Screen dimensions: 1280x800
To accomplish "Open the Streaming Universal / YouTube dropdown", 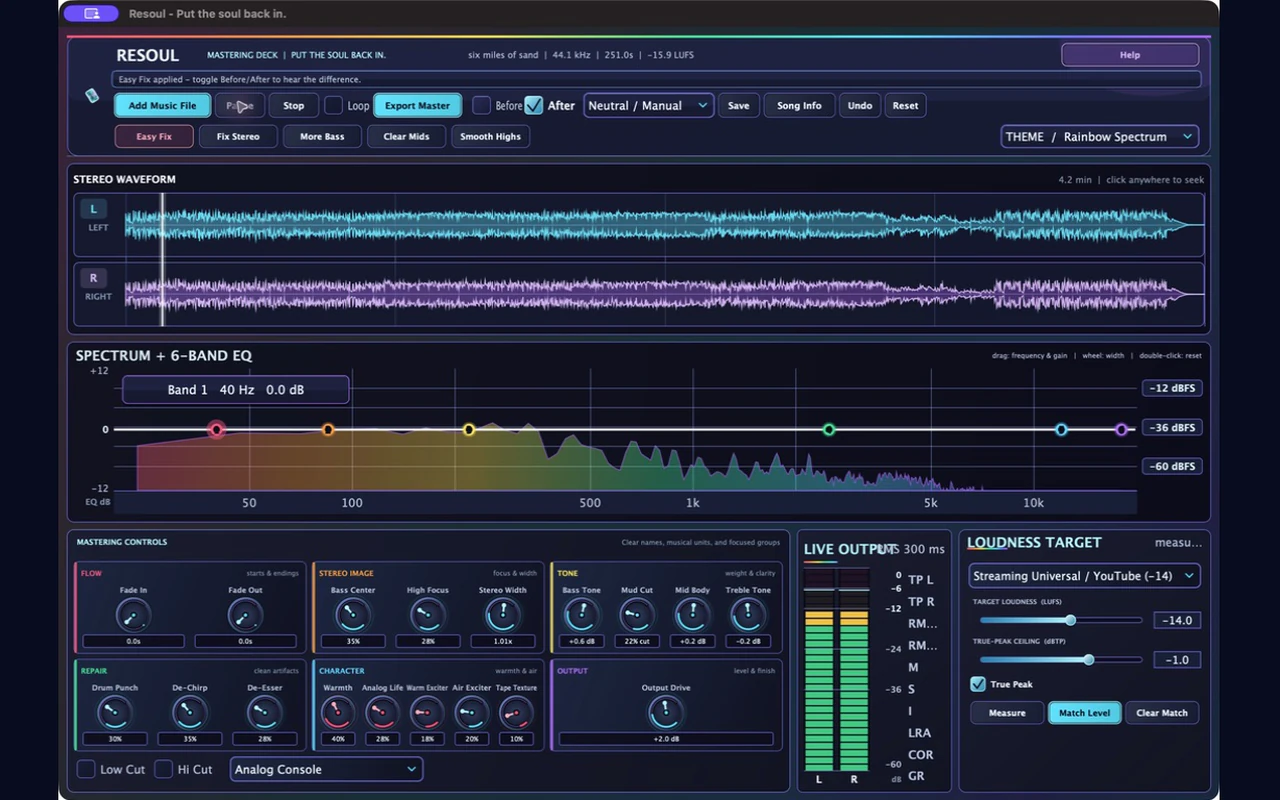I will click(1084, 576).
